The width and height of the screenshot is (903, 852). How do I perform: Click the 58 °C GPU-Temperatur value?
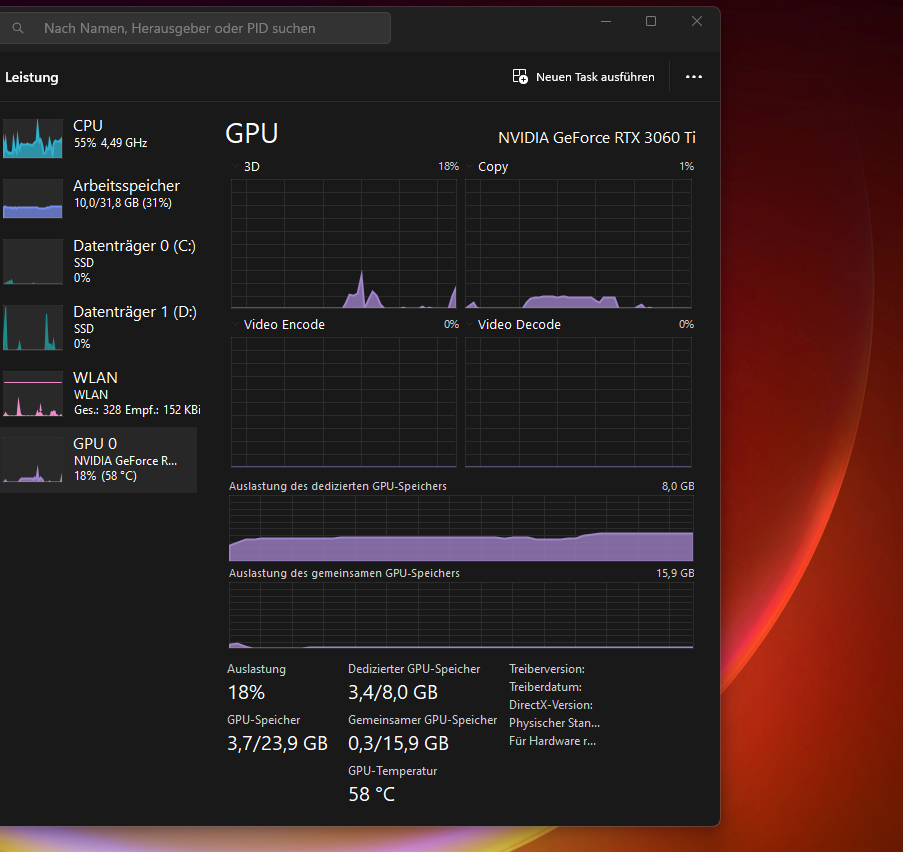click(371, 794)
